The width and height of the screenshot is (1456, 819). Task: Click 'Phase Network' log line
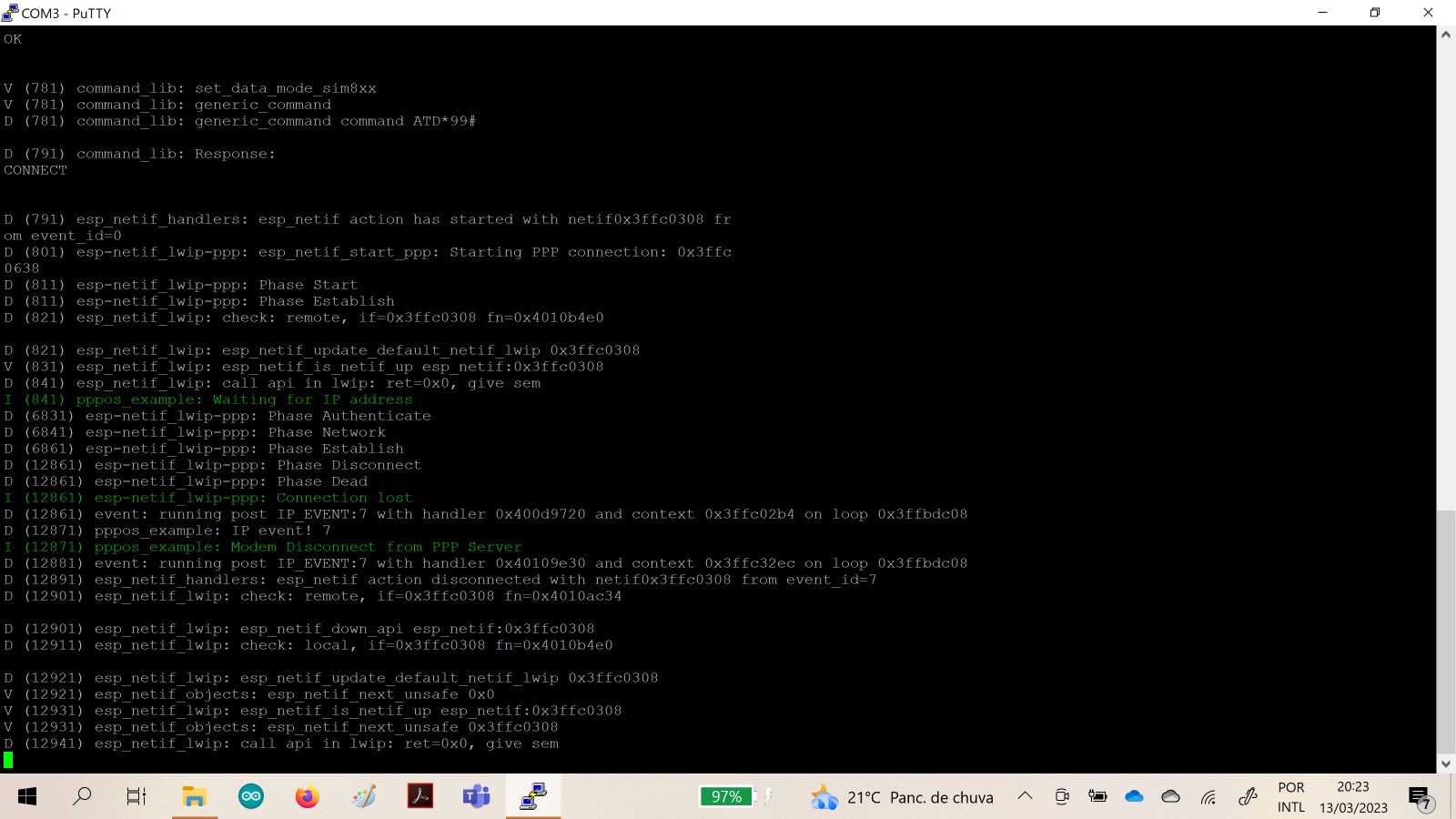[x=195, y=432]
